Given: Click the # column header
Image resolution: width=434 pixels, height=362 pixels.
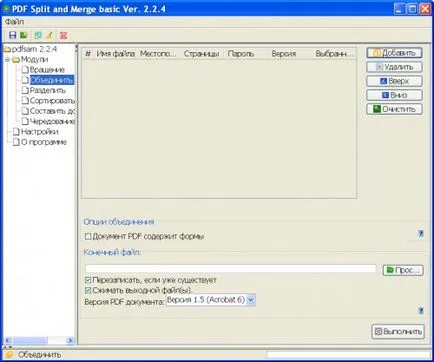Looking at the screenshot, I should [88, 54].
